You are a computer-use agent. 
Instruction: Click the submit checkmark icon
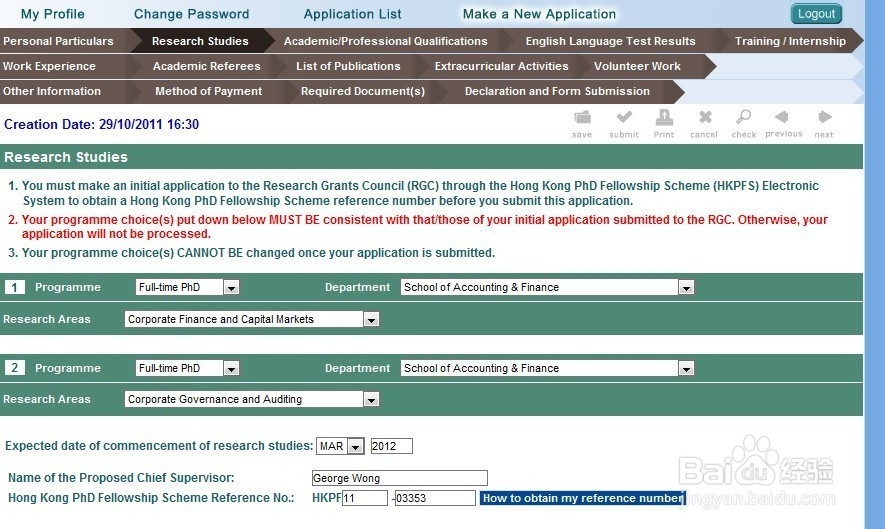point(624,117)
